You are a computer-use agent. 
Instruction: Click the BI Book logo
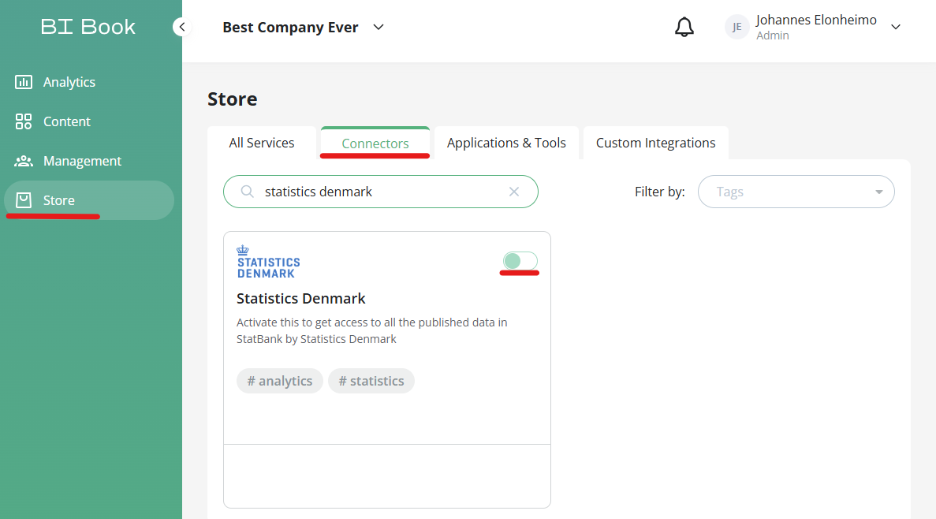coord(88,27)
